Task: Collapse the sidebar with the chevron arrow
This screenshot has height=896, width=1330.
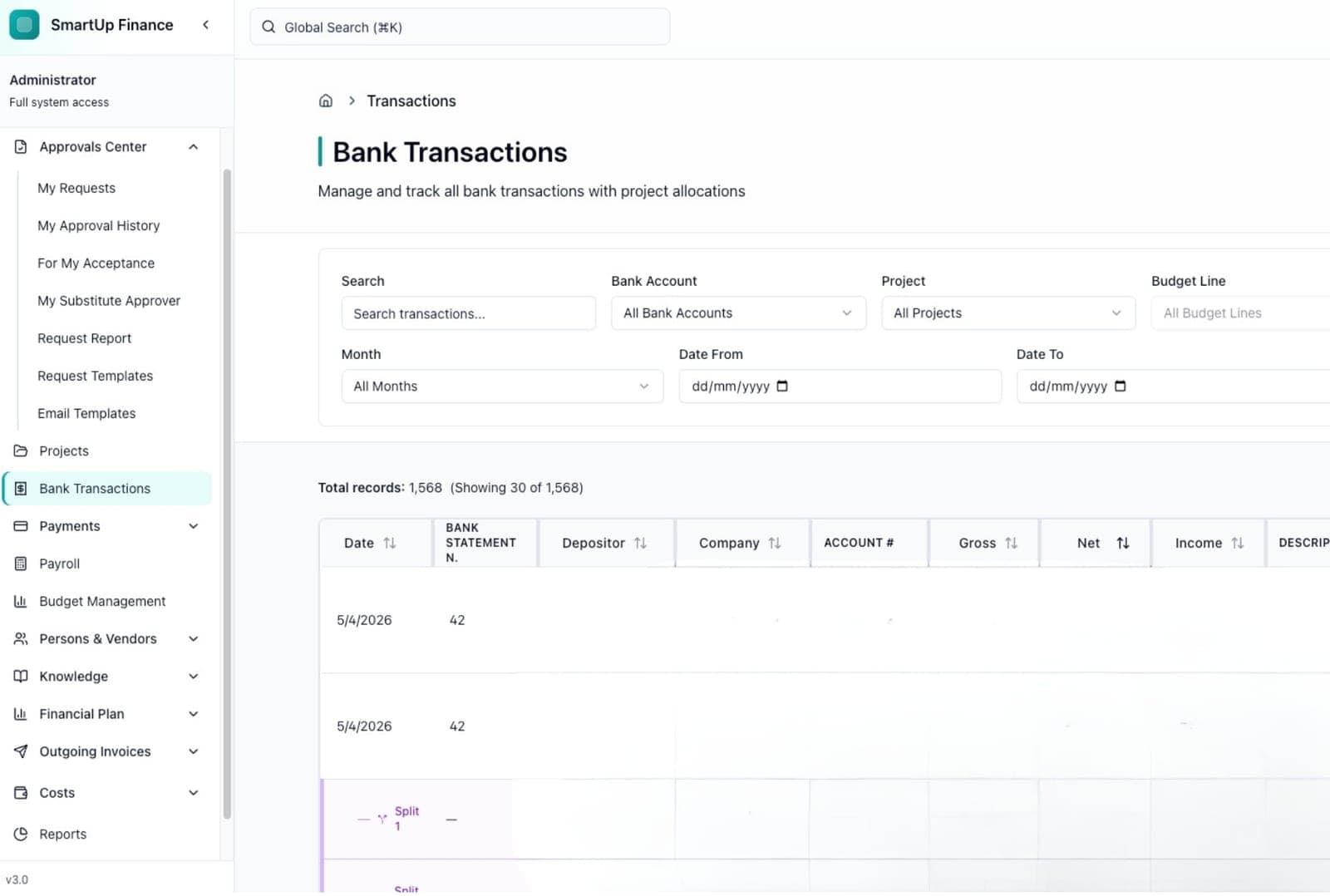Action: click(x=205, y=25)
